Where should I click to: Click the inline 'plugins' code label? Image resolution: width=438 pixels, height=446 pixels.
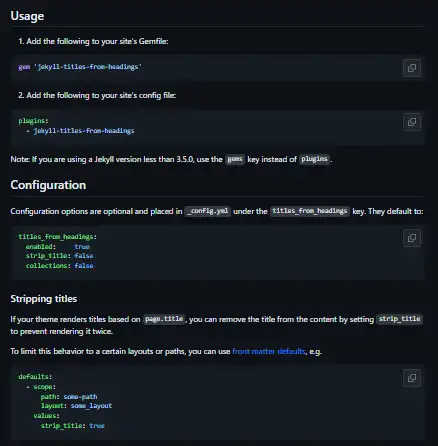tap(314, 159)
